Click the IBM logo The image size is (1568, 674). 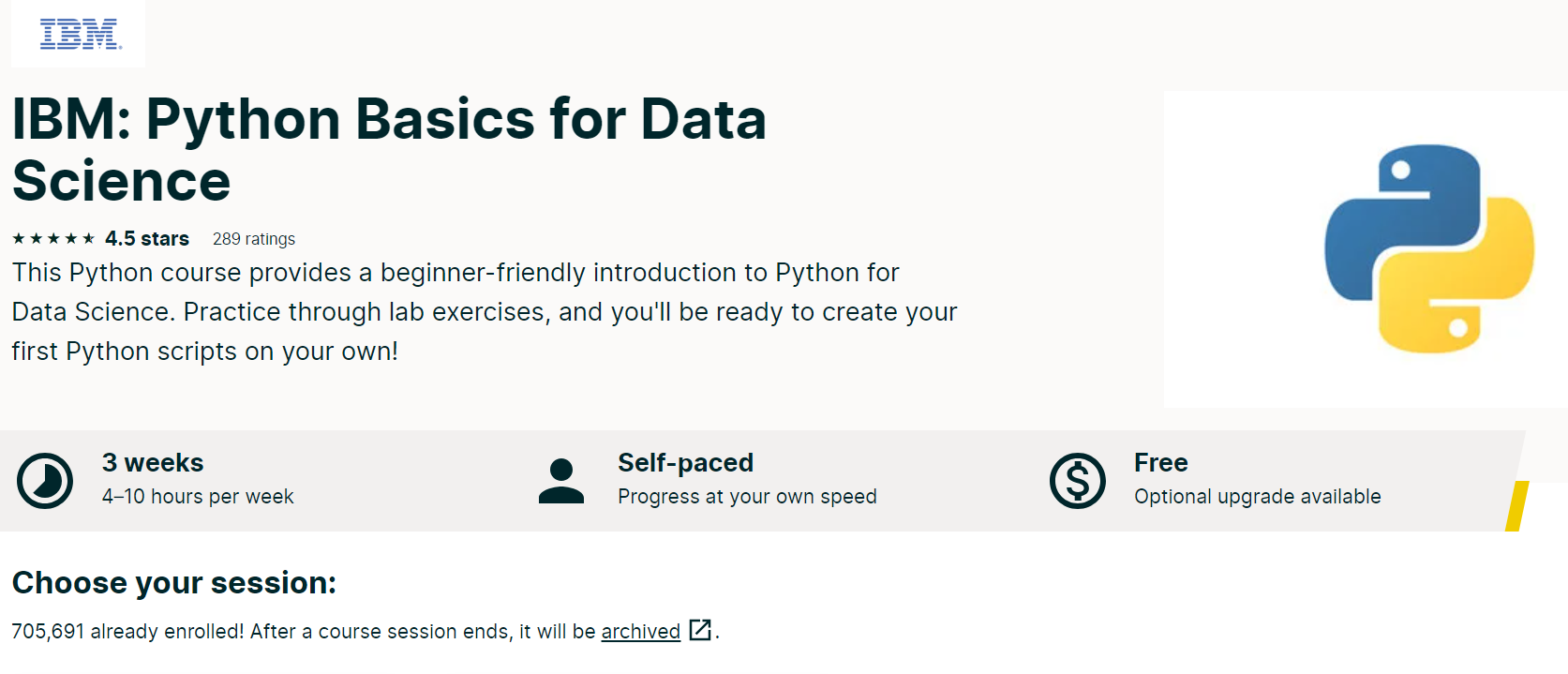(80, 35)
